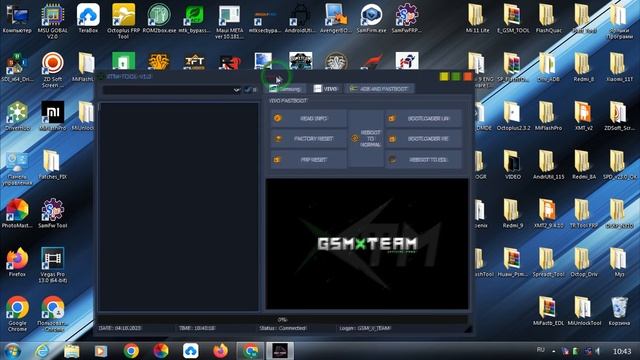
Task: Select the Firefox desktop shortcut
Action: coord(17,262)
